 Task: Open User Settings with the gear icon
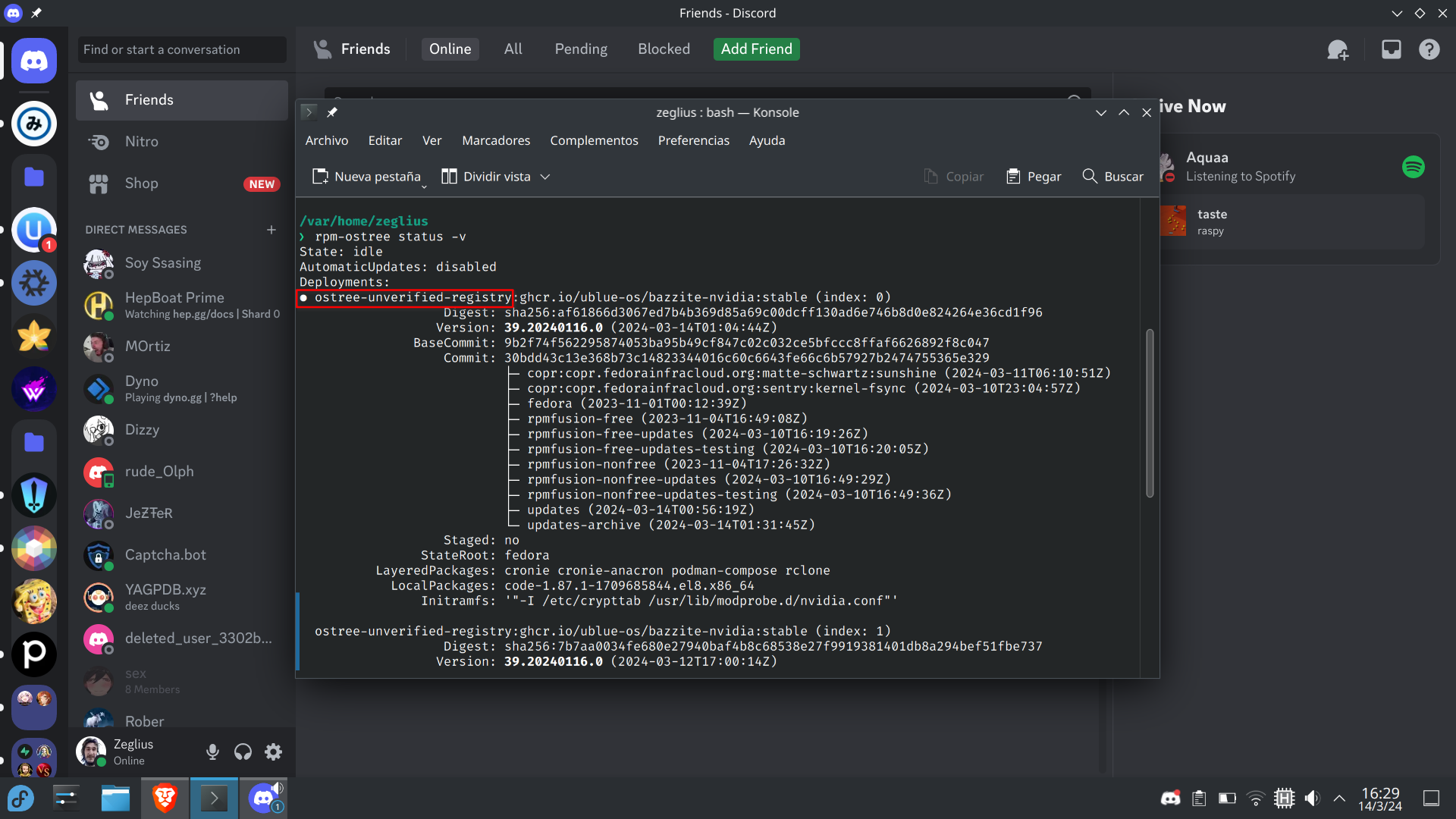click(273, 752)
